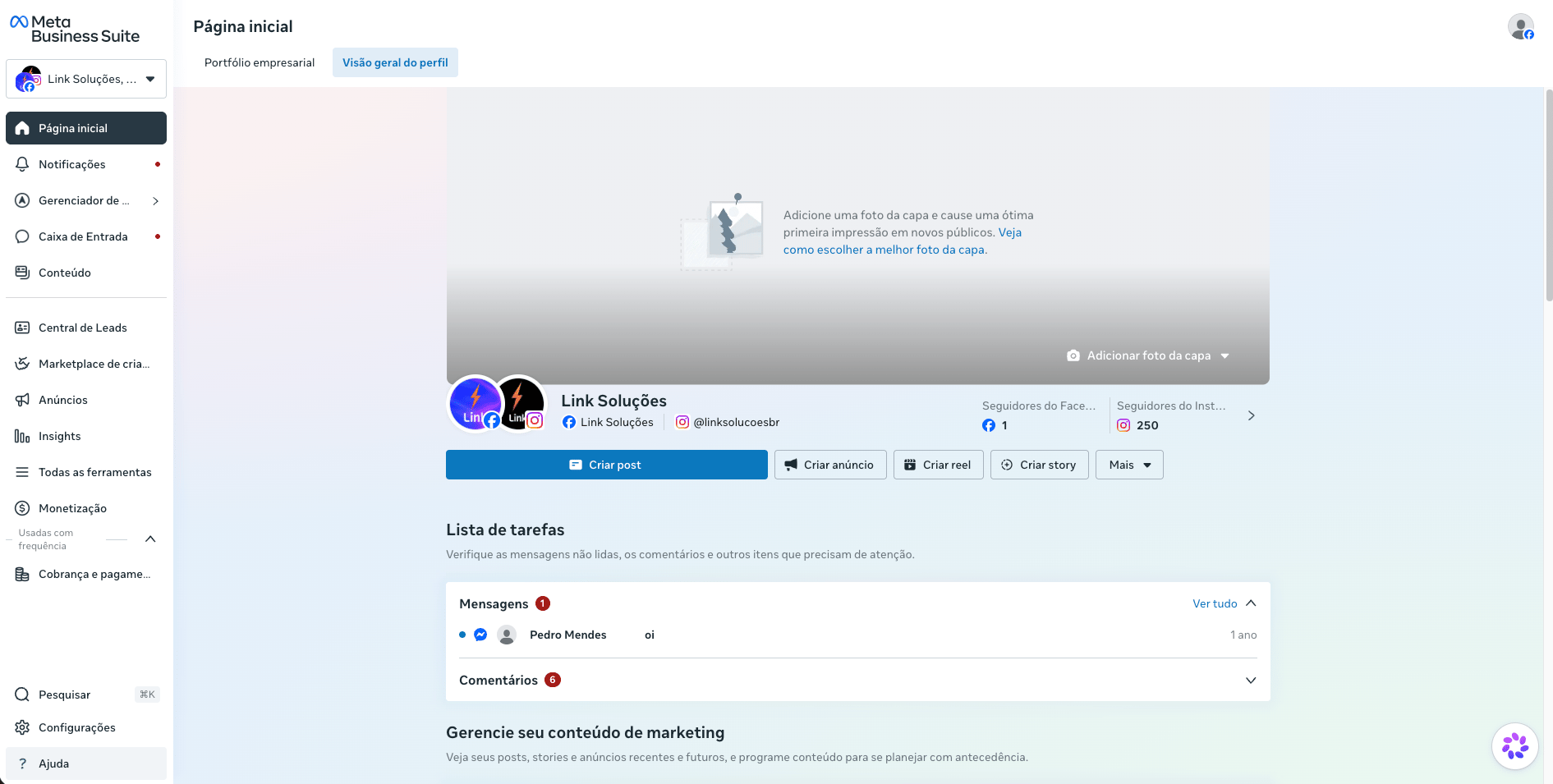Open Monetização dollar icon
This screenshot has height=784, width=1553.
click(x=22, y=508)
